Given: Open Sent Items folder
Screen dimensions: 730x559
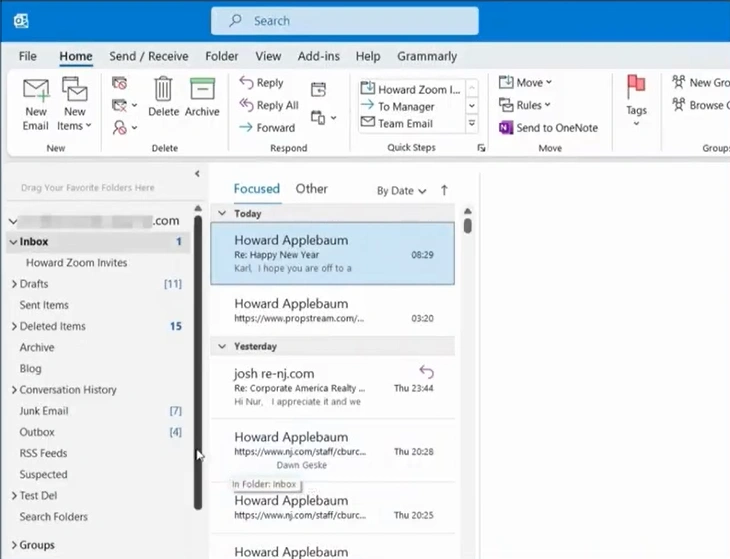Looking at the screenshot, I should [x=44, y=305].
